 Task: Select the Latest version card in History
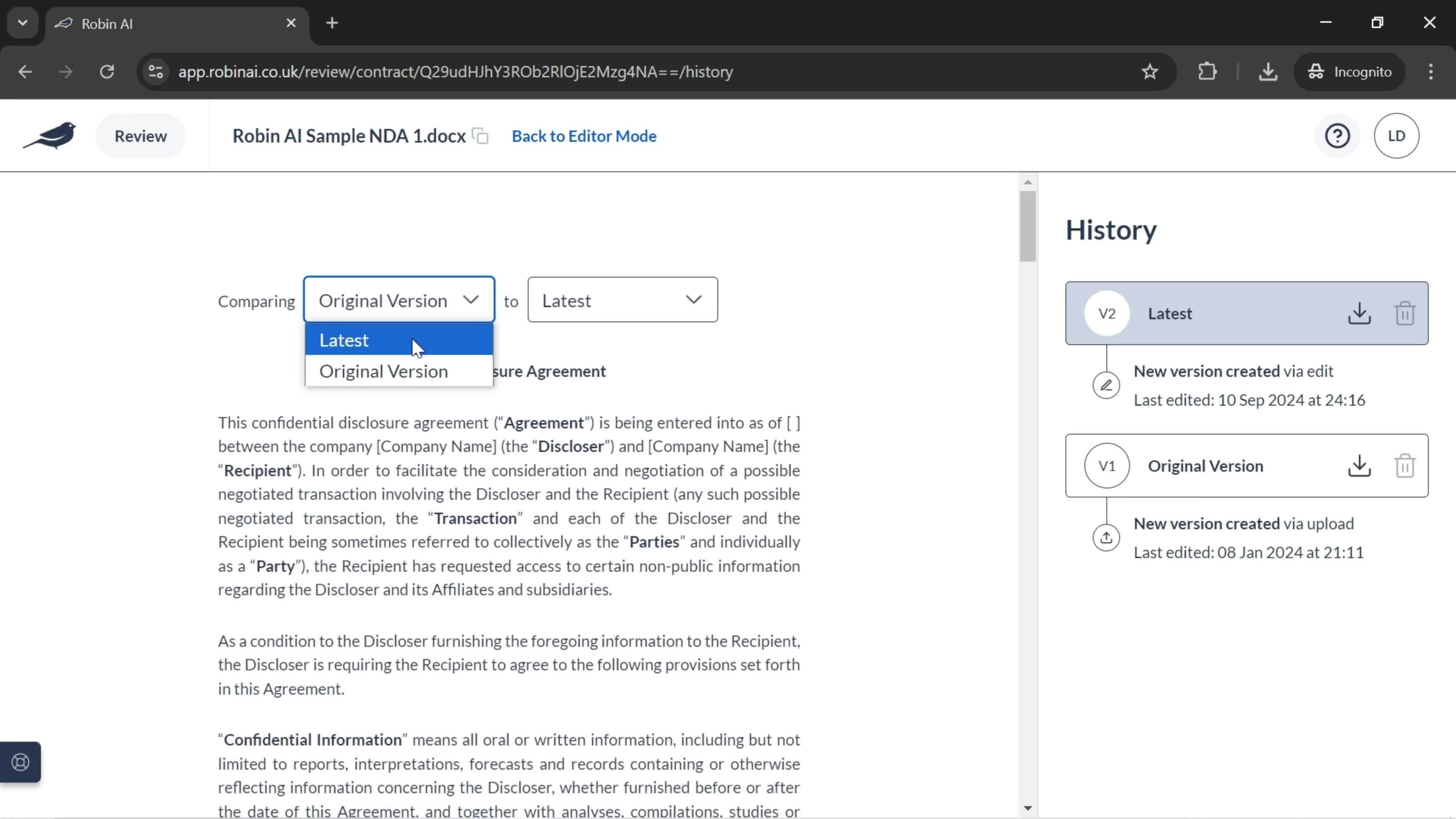point(1246,313)
